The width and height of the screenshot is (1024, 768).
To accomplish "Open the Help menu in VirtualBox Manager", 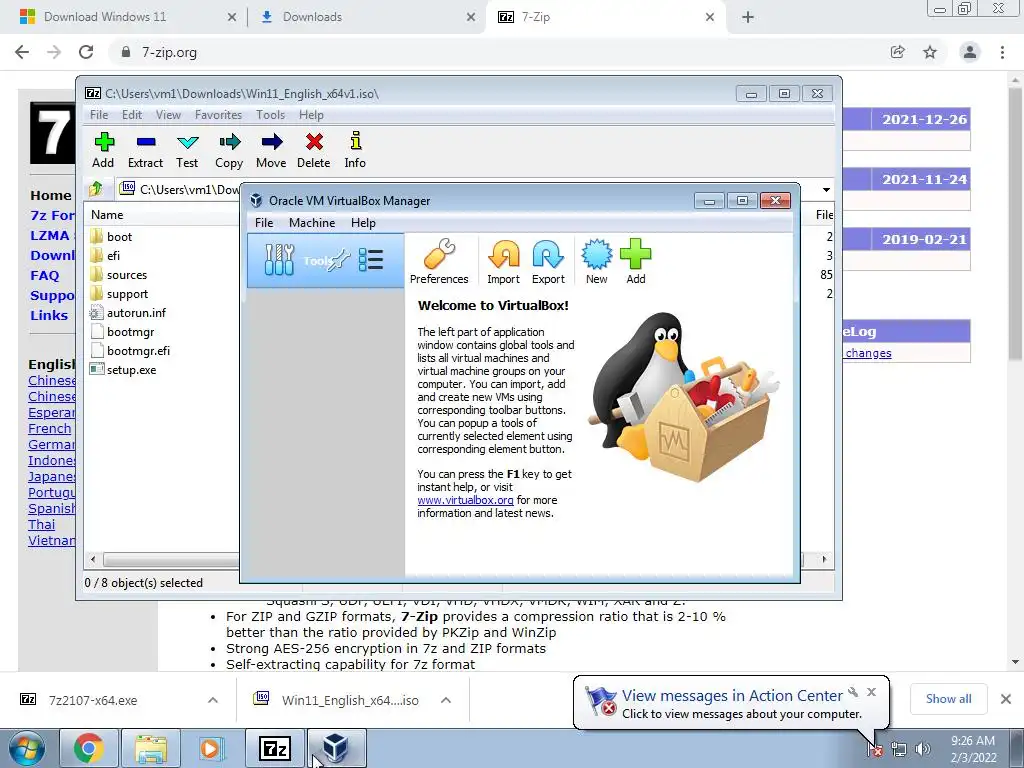I will click(x=363, y=223).
